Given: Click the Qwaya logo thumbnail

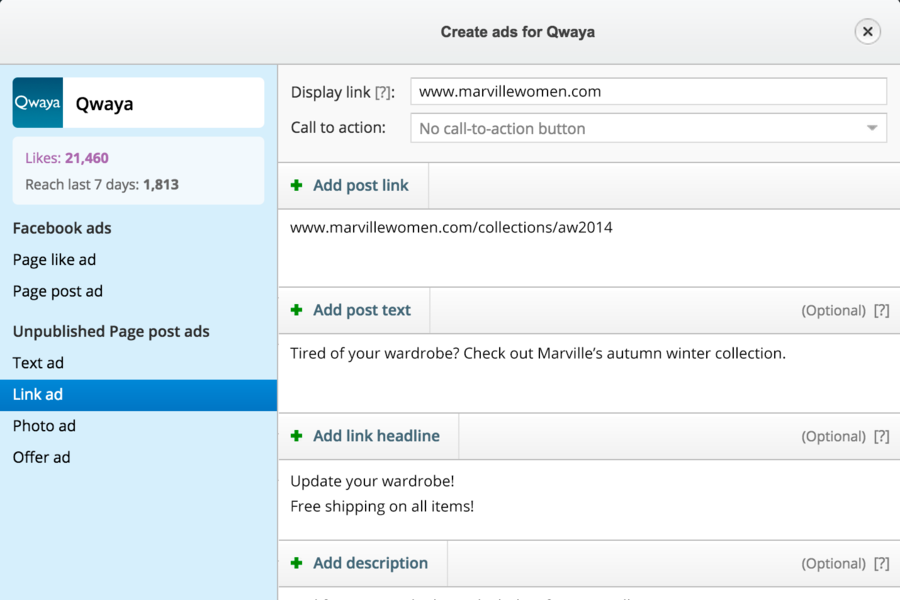Looking at the screenshot, I should 38,103.
